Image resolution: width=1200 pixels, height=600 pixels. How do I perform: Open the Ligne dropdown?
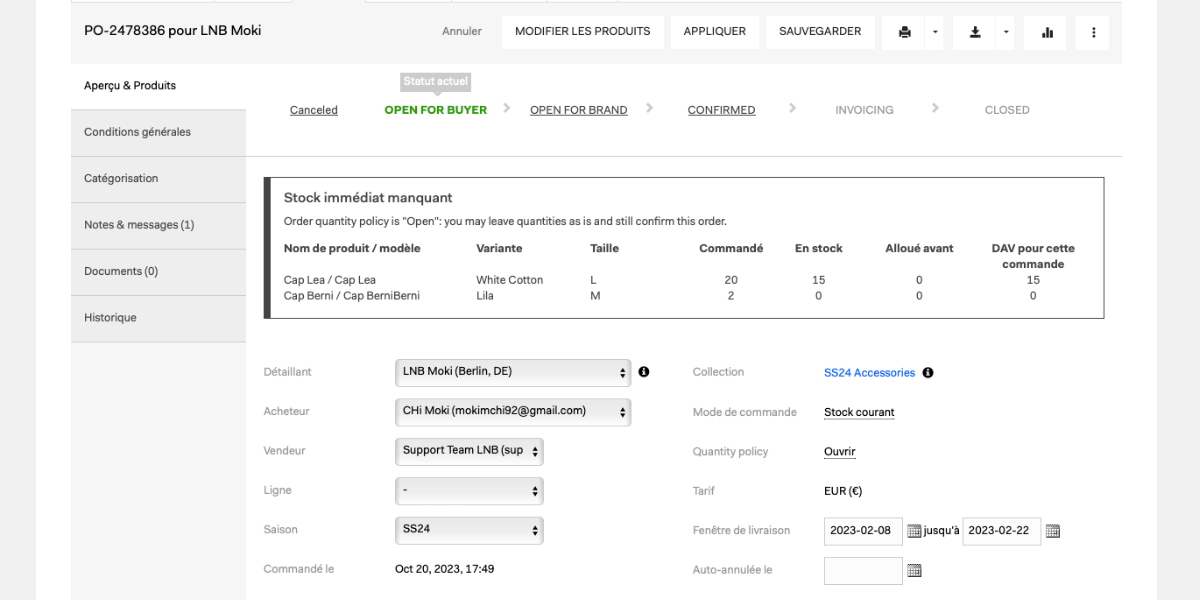469,491
